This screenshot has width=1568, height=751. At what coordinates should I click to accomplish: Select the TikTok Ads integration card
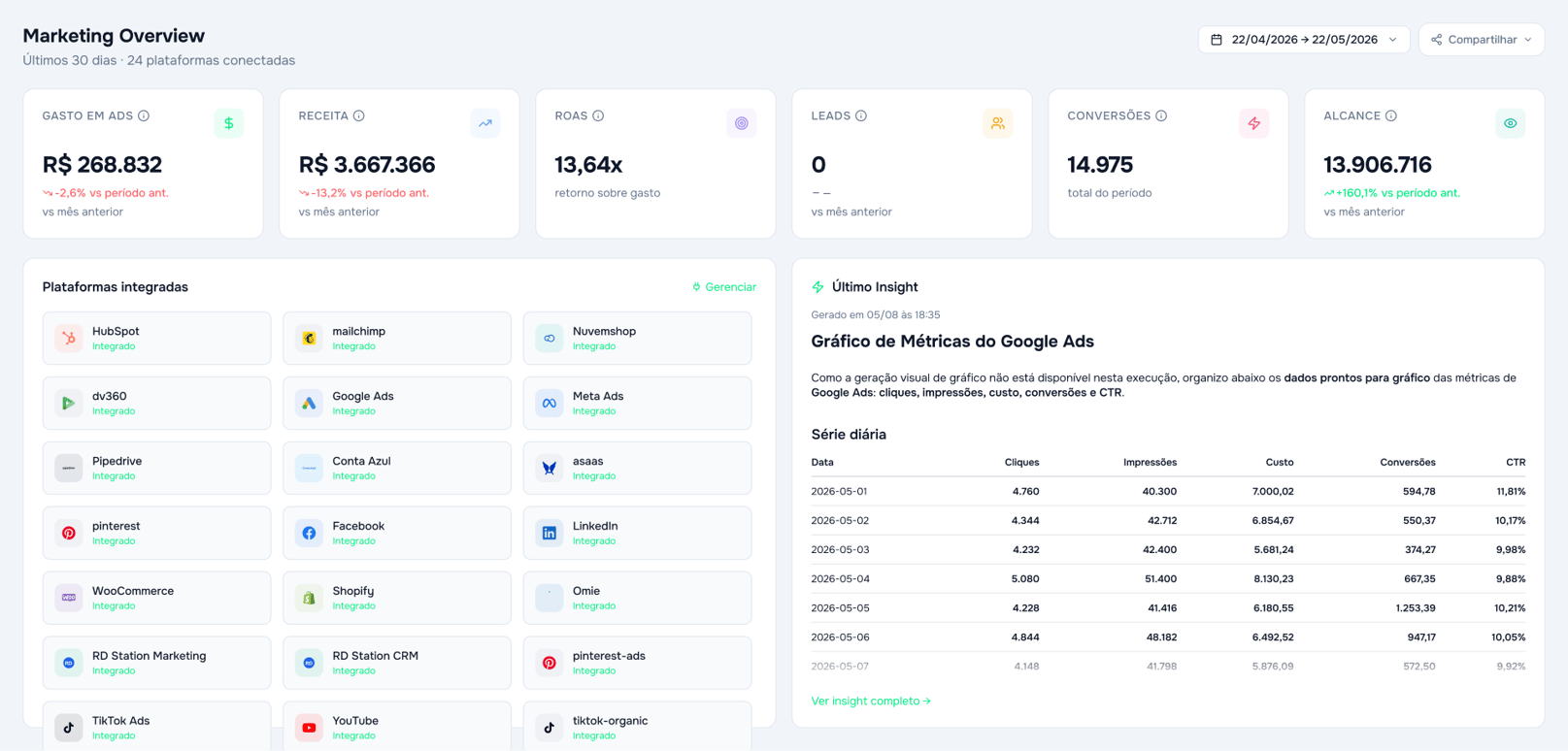[x=156, y=726]
